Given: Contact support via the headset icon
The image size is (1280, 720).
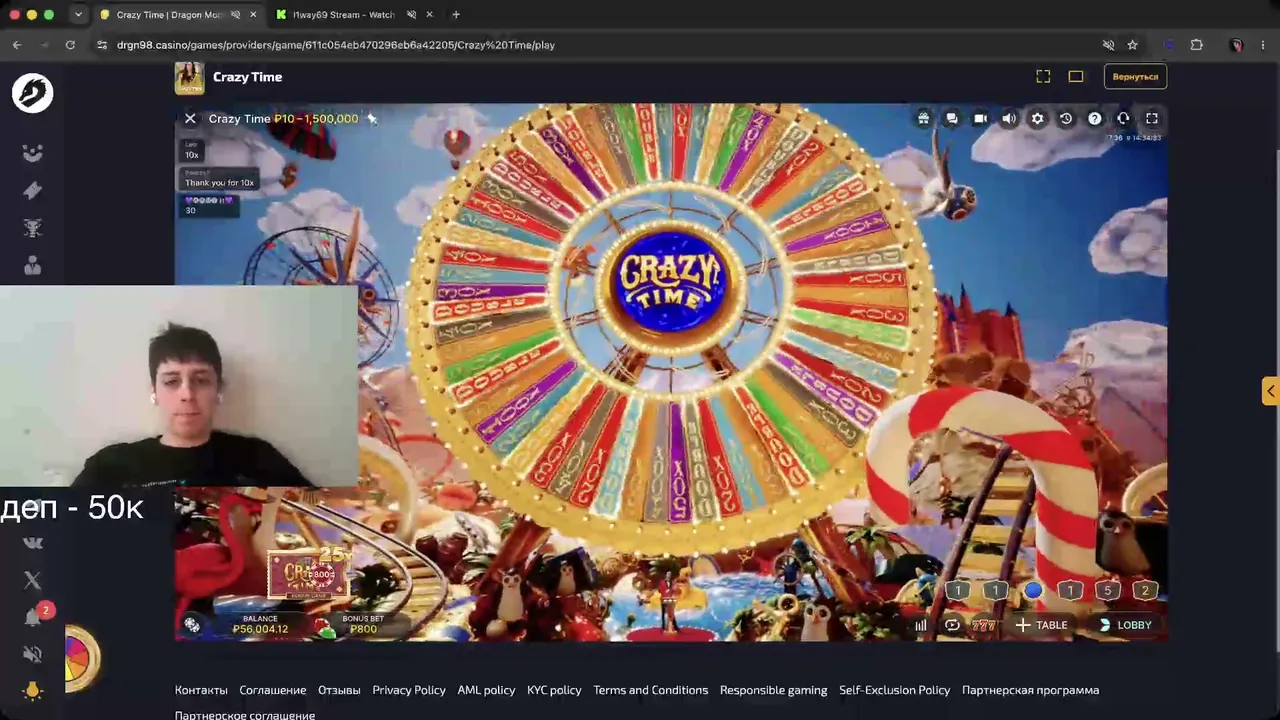Looking at the screenshot, I should (x=1123, y=119).
